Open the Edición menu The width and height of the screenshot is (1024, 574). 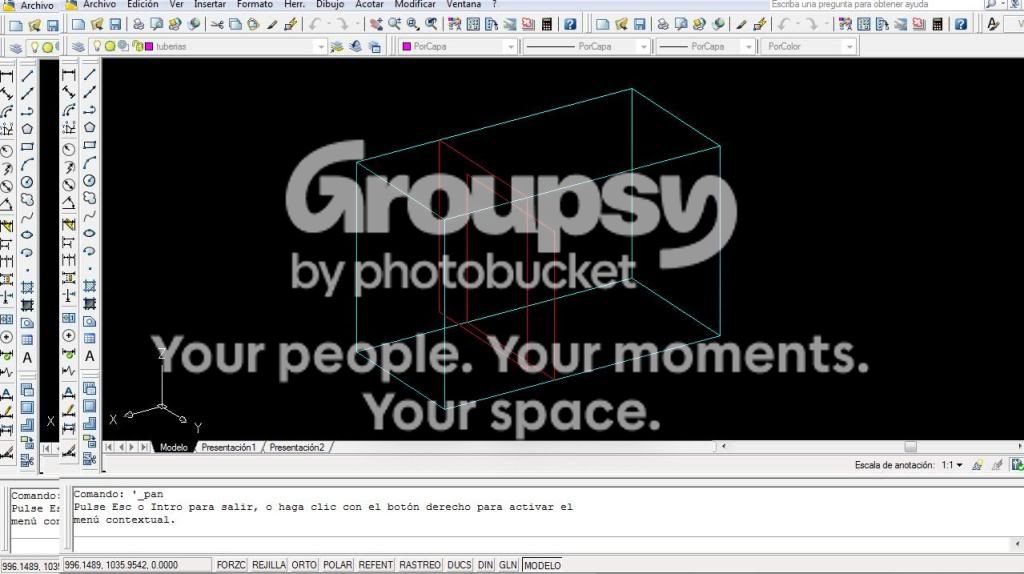click(142, 4)
